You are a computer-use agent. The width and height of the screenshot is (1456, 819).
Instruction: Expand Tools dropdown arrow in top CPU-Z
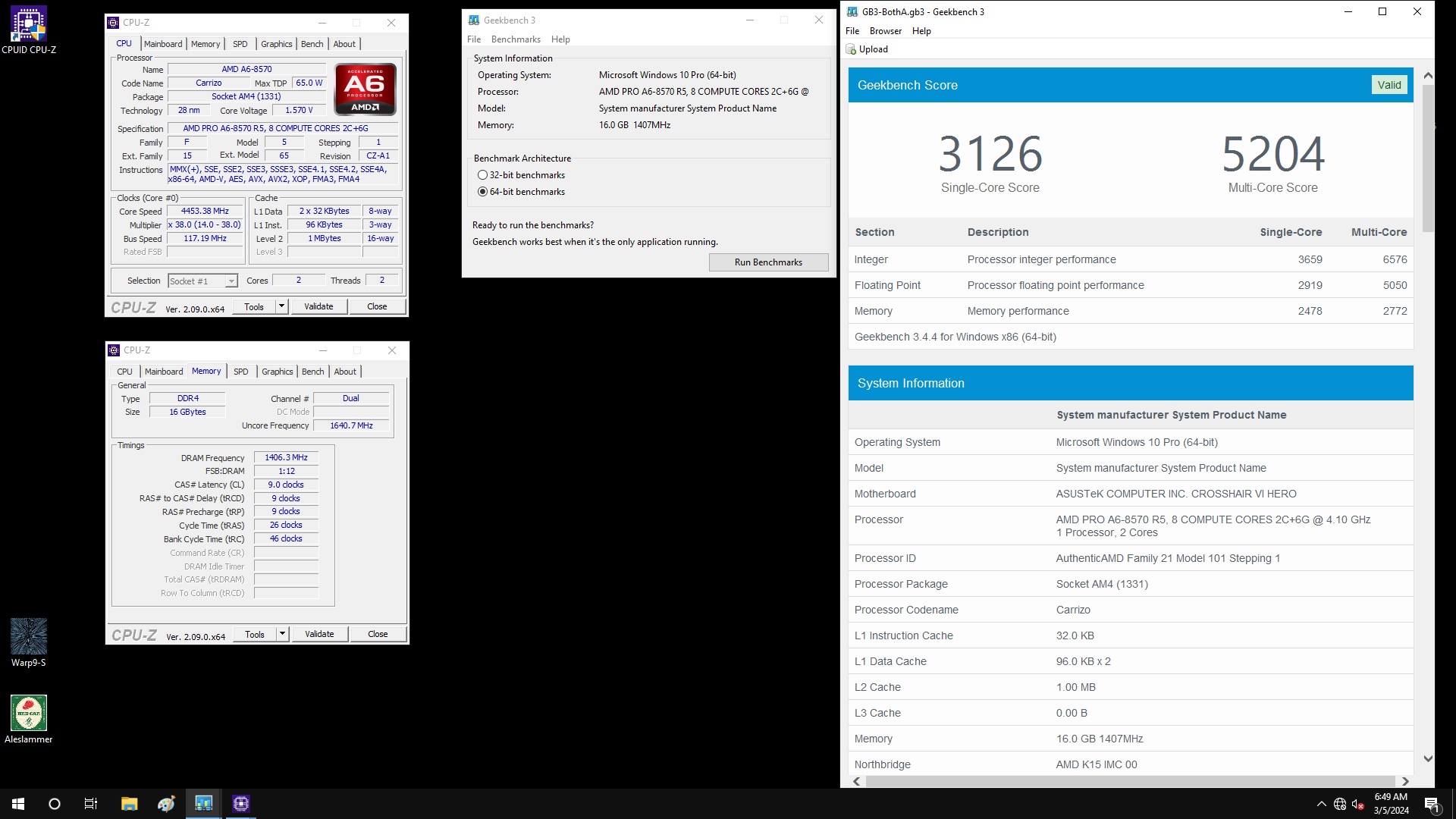click(x=281, y=306)
